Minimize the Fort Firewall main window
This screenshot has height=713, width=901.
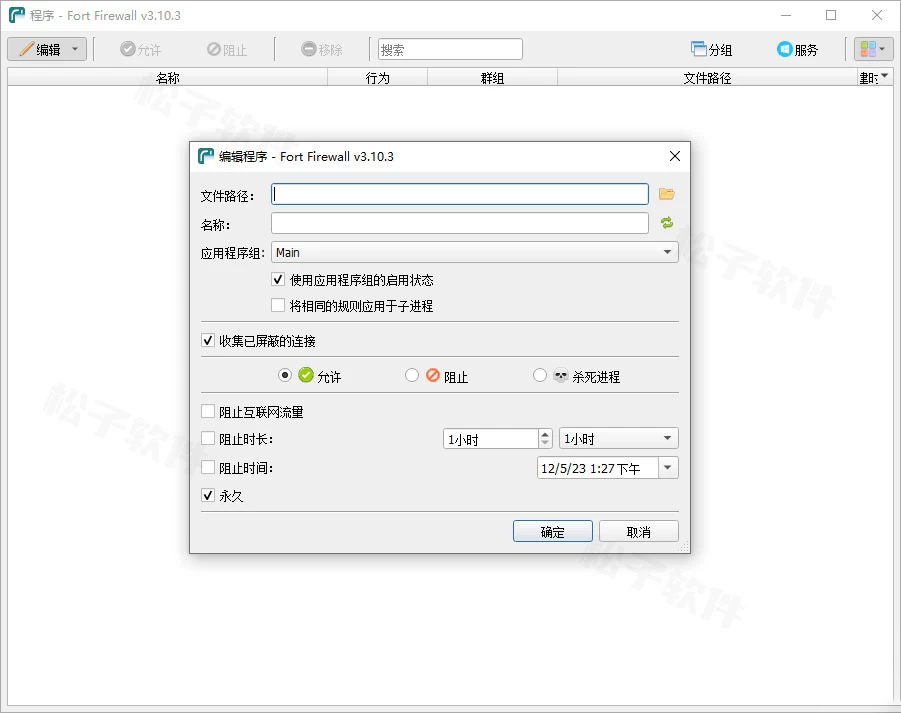point(786,15)
